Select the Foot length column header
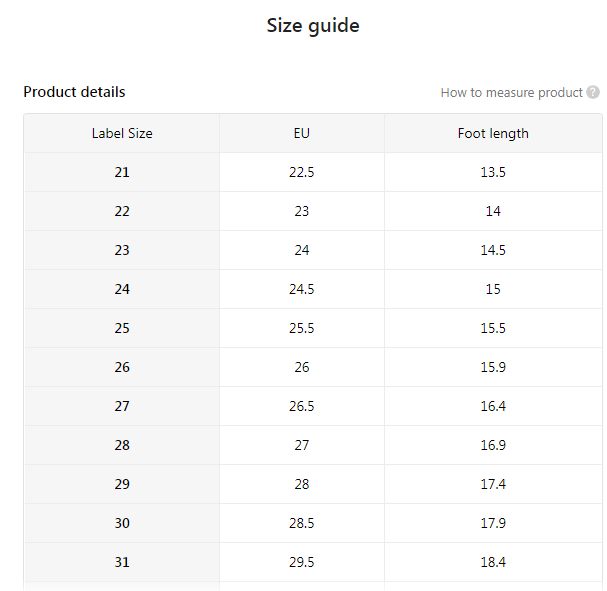Screen dimensions: 607x591 [493, 133]
